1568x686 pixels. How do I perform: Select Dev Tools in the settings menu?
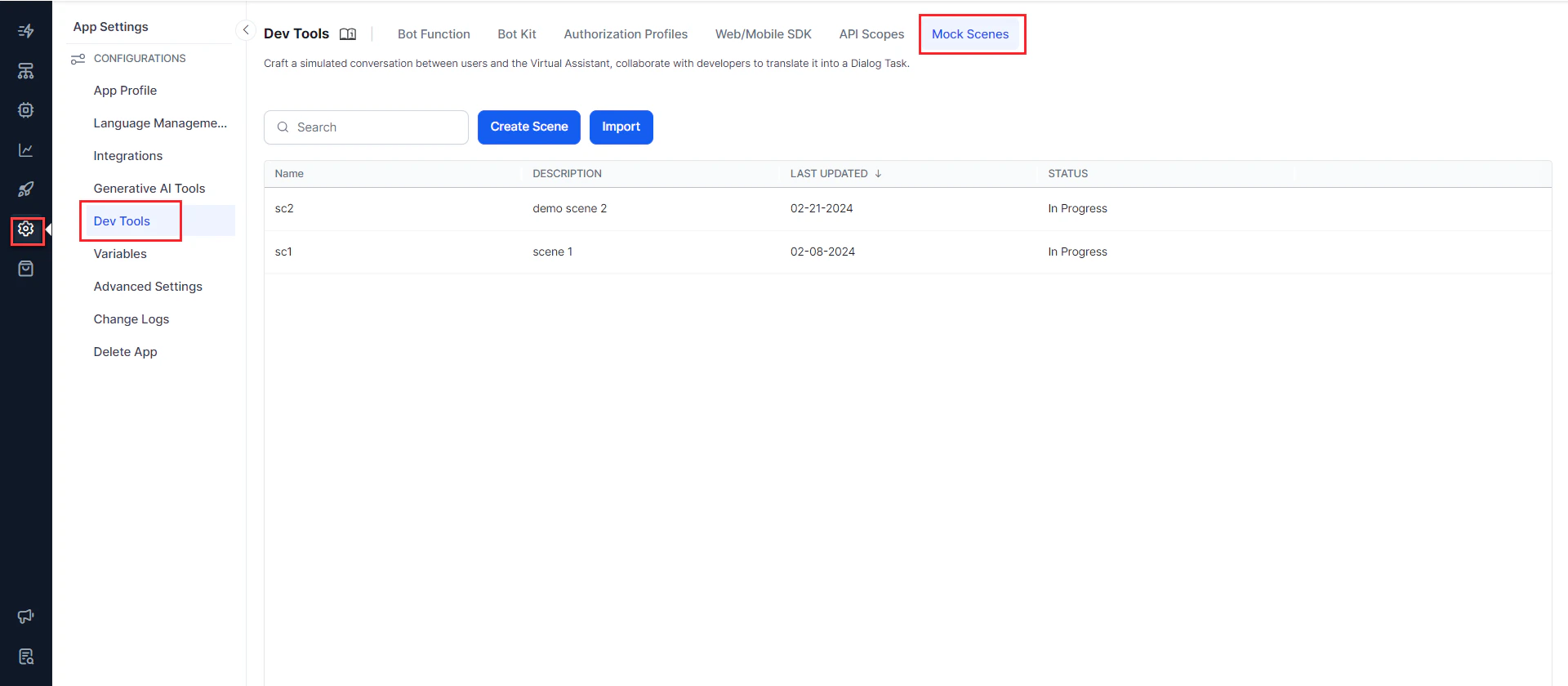(122, 221)
